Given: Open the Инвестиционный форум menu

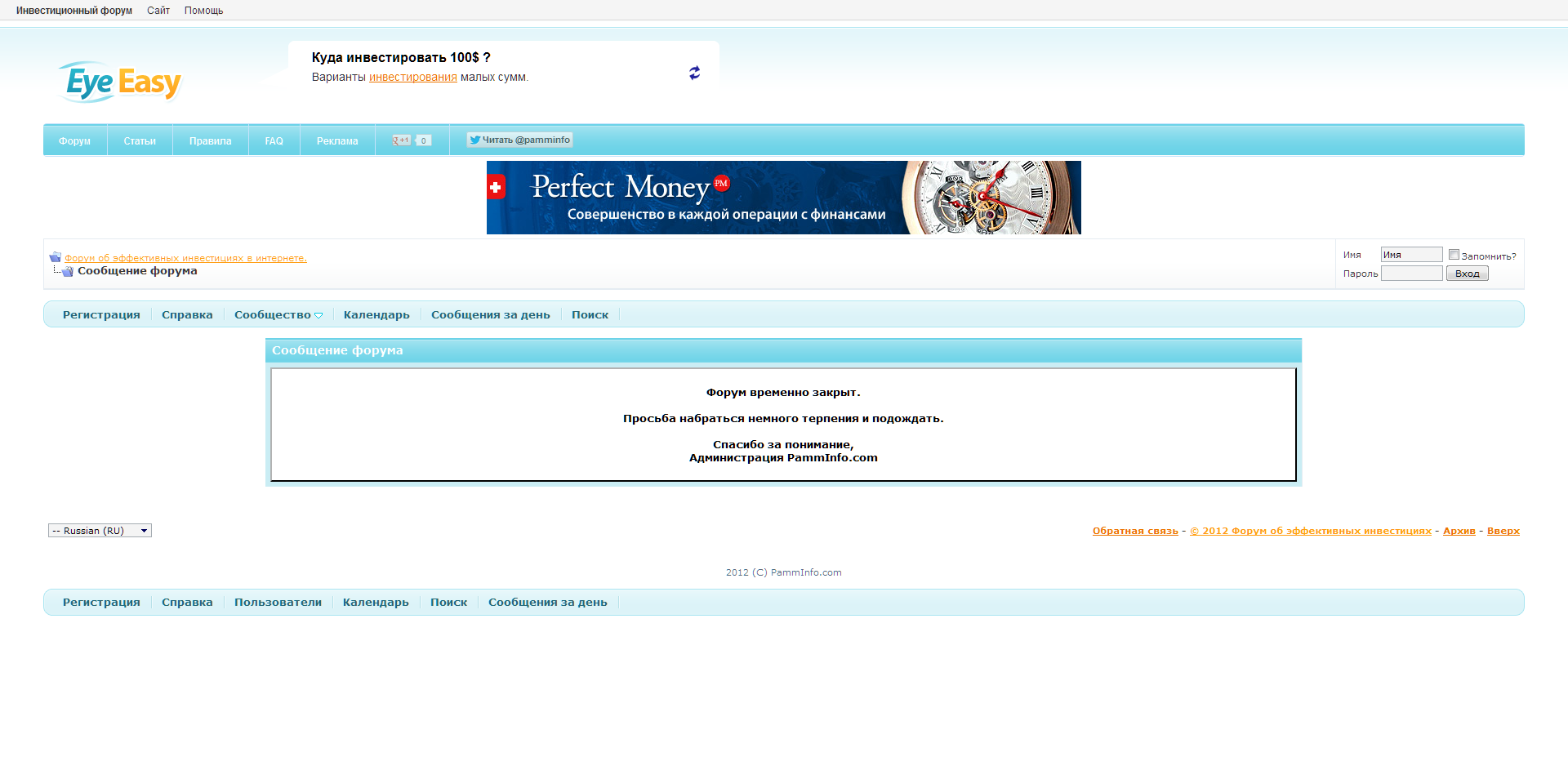Looking at the screenshot, I should pos(73,10).
